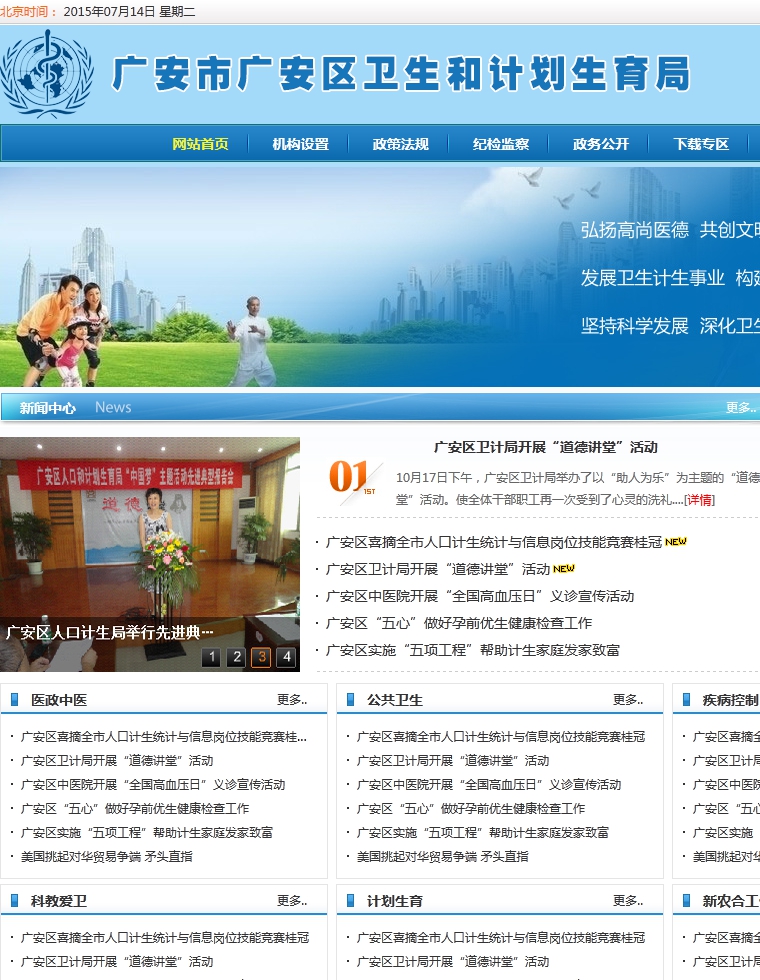Click NEW badge beside 技能竞赛桂冠 news item
Image resolution: width=760 pixels, height=980 pixels.
676,542
